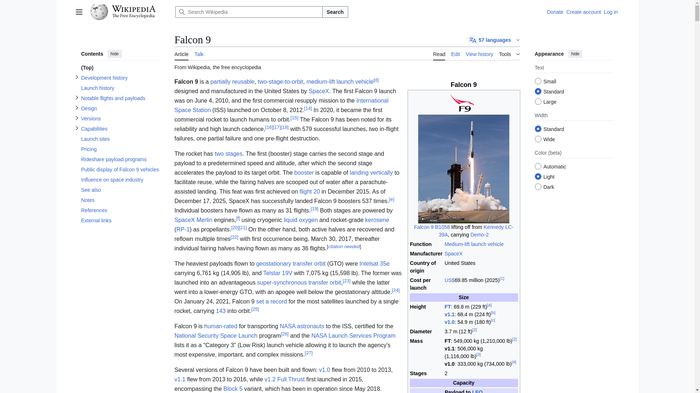Expand Capabilities section in contents

(77, 129)
